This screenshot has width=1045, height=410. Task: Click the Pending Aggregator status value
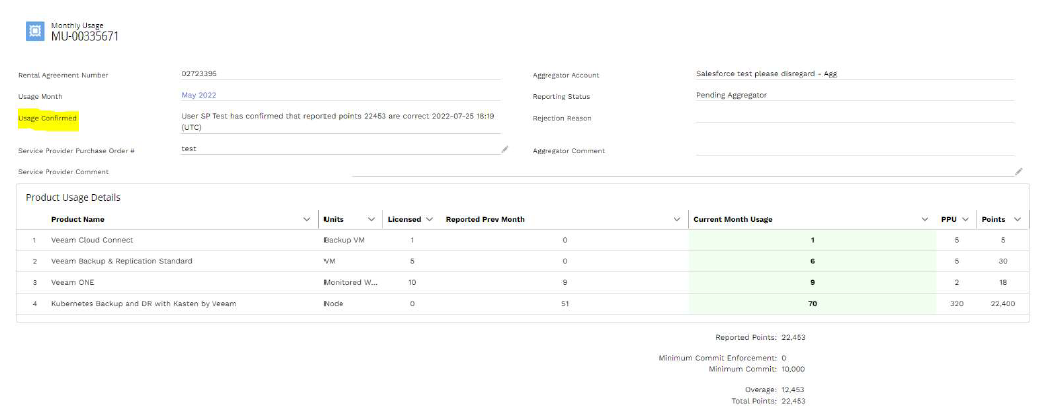click(x=732, y=95)
